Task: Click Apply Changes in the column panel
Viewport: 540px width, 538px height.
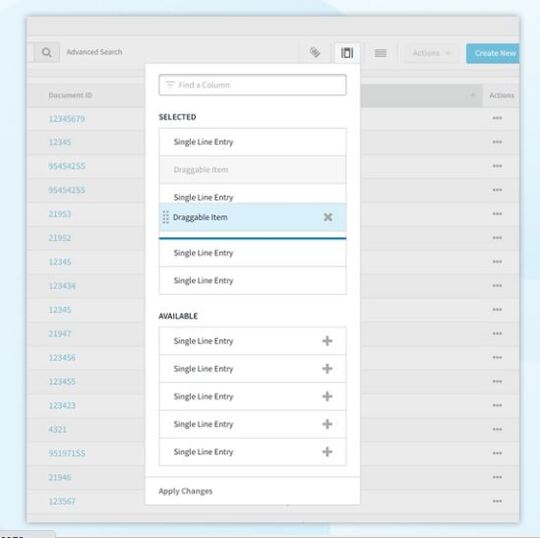Action: (x=185, y=491)
